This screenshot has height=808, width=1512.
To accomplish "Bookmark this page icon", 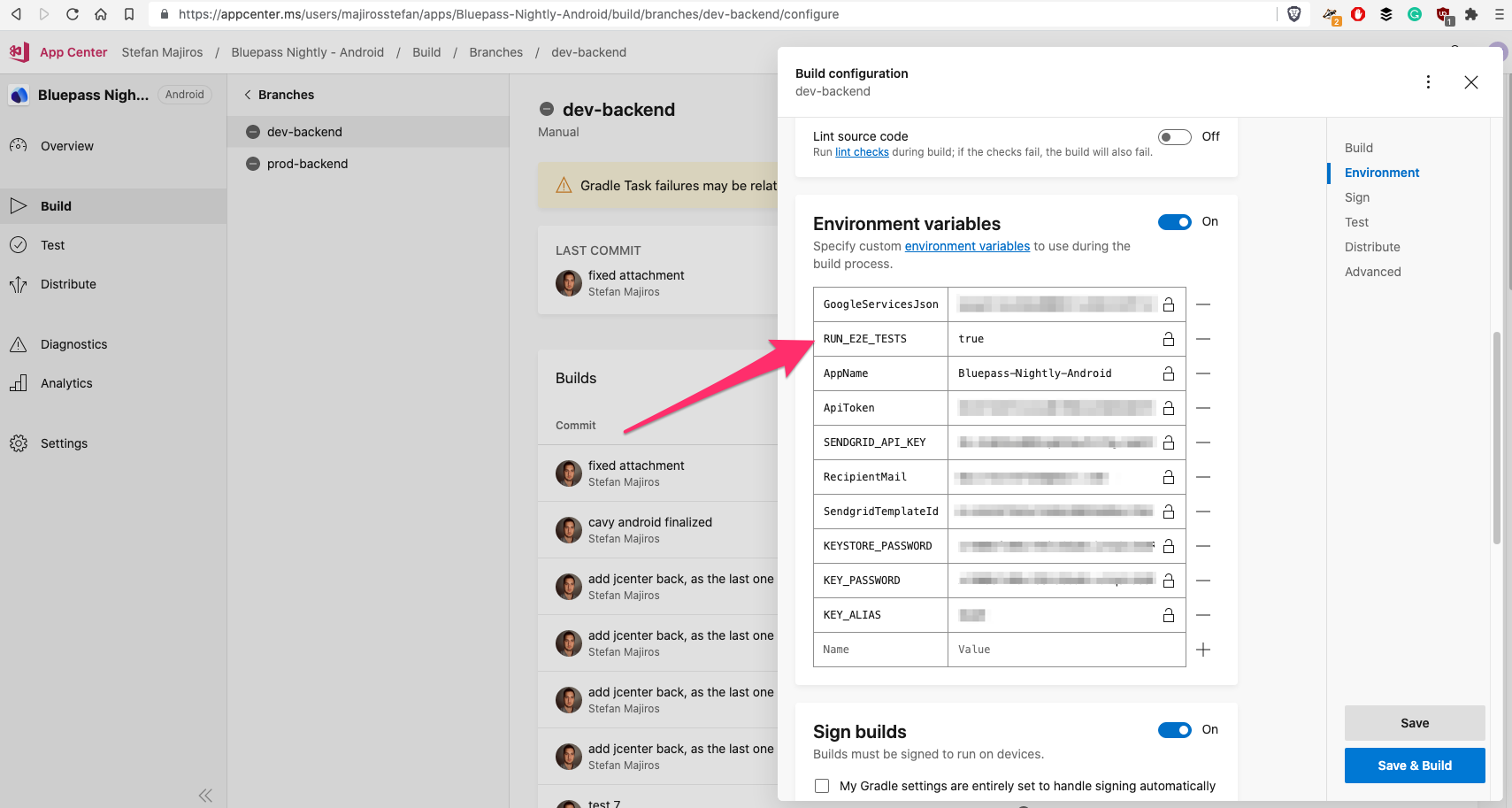I will pyautogui.click(x=129, y=14).
